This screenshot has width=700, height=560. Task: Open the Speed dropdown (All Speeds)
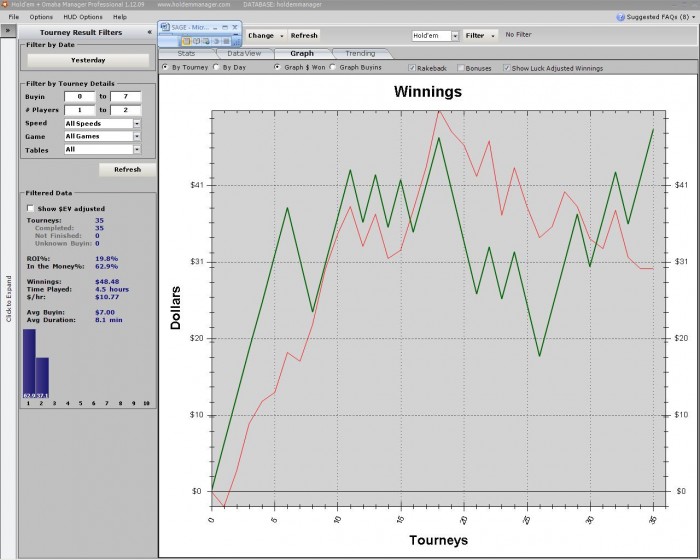click(x=137, y=123)
